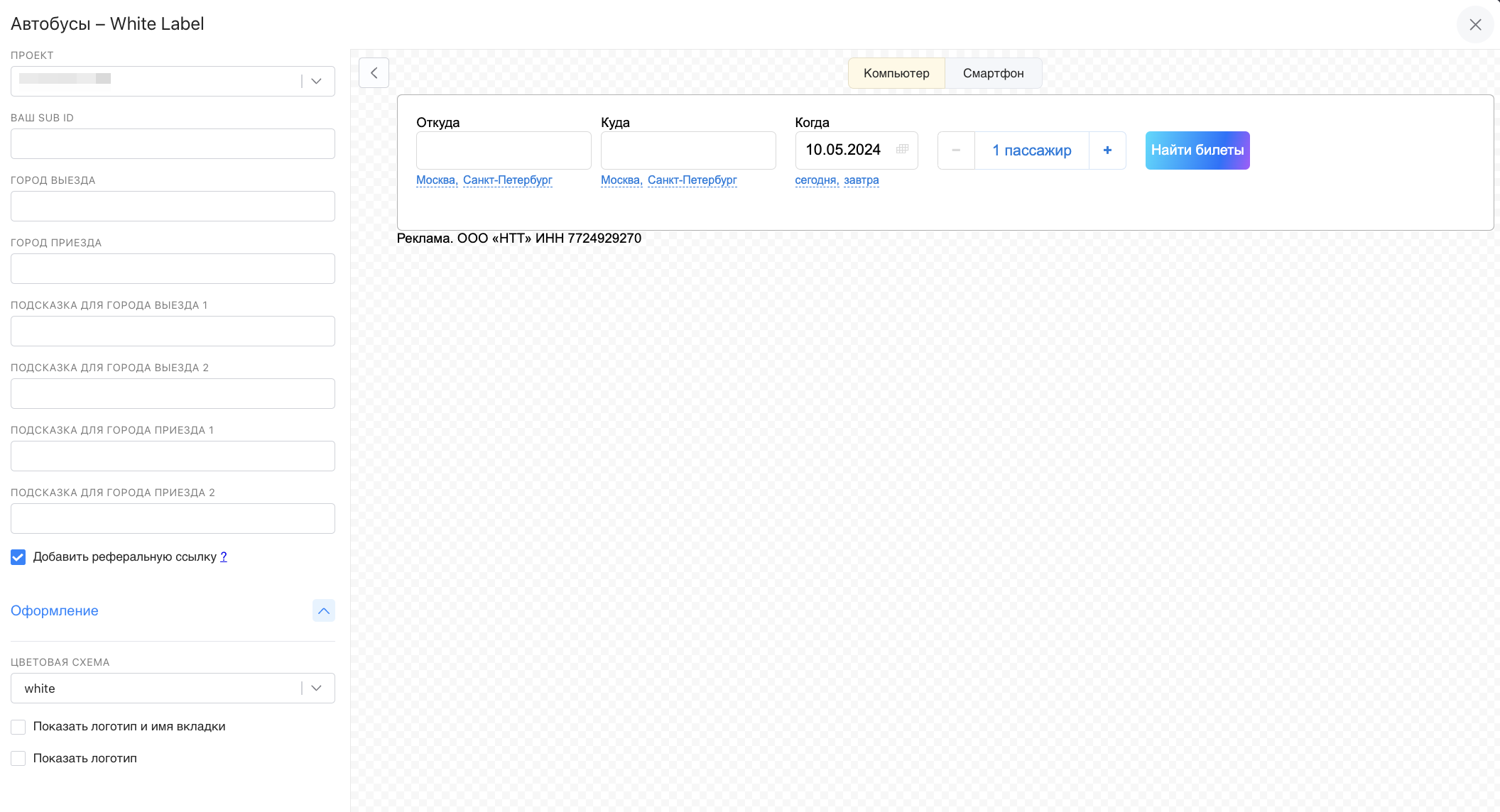1500x812 pixels.
Task: Click the Оформление section heading
Action: point(55,610)
